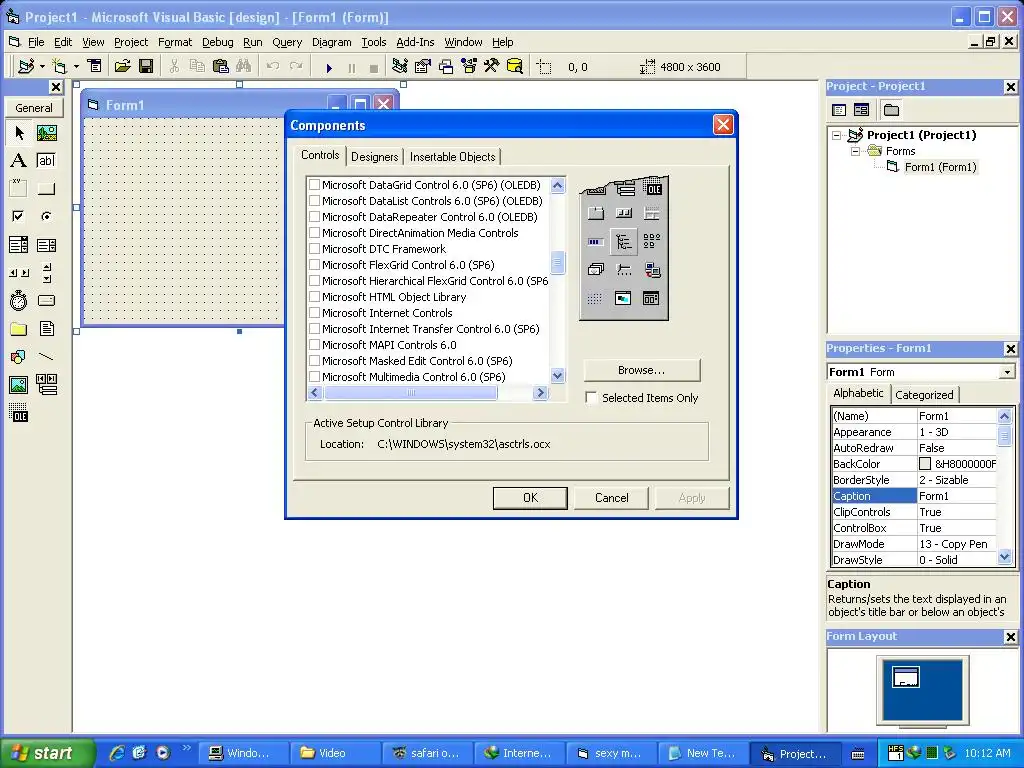This screenshot has width=1024, height=768.
Task: Click the Add Standard EXE Project toolbar icon
Action: pyautogui.click(x=26, y=67)
